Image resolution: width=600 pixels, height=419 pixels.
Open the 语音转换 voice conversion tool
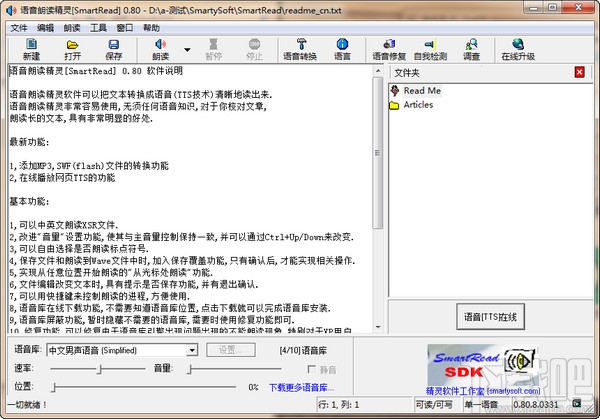tap(300, 49)
